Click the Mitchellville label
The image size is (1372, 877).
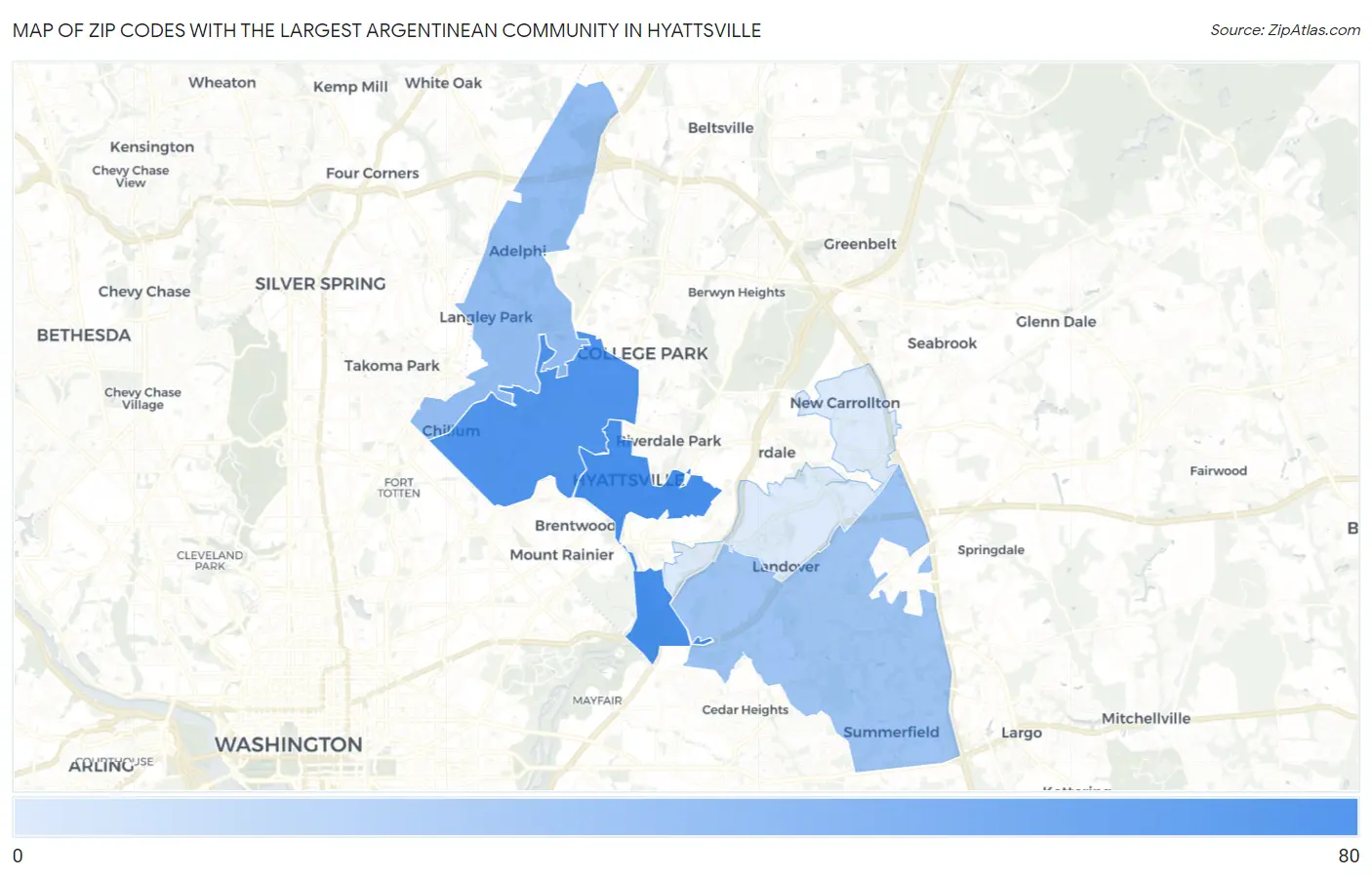pos(1146,719)
